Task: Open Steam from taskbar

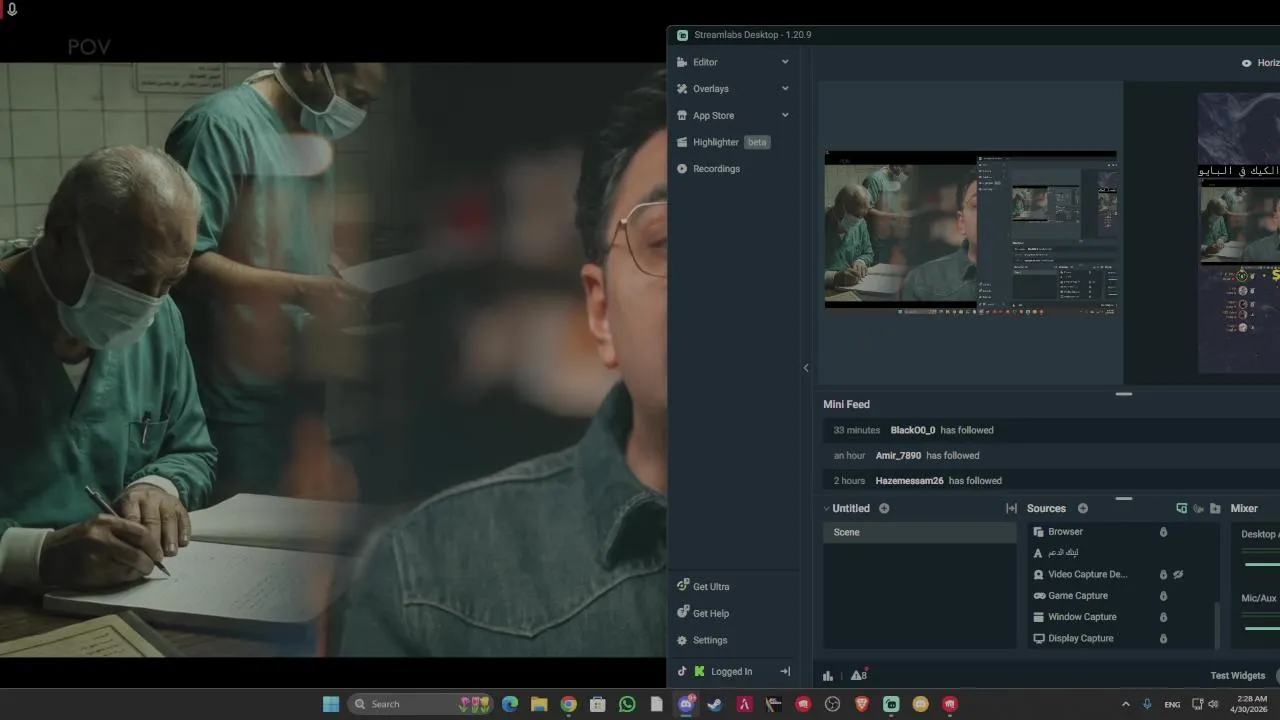Action: pos(715,704)
